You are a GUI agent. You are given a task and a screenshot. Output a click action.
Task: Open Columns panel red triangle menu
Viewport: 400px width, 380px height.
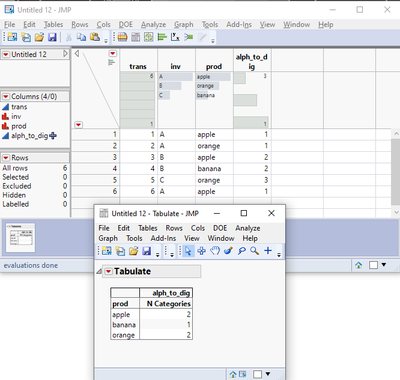pyautogui.click(x=6, y=97)
